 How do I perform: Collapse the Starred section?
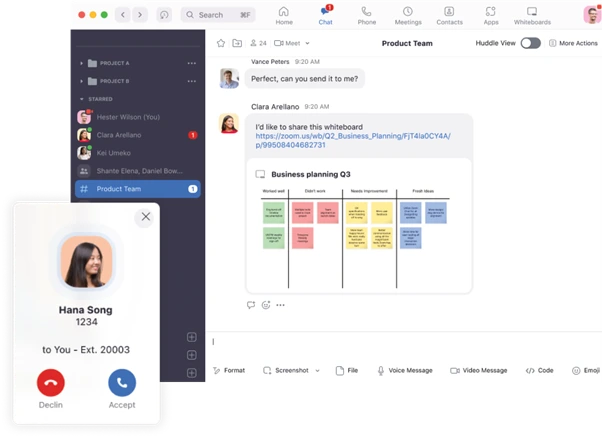82,99
